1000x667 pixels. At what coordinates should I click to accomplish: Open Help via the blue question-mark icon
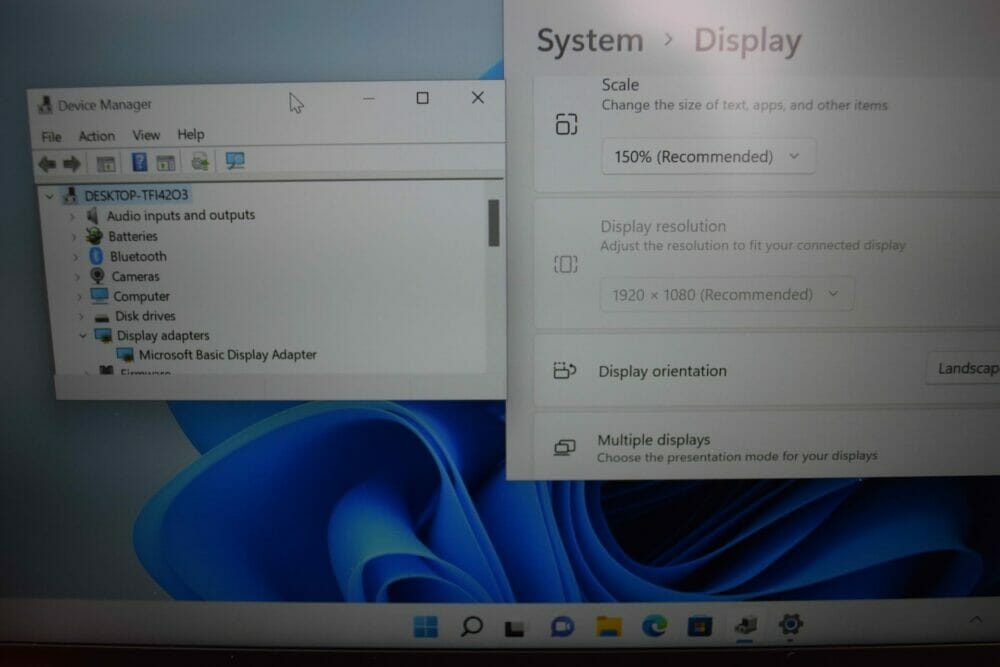coord(139,163)
